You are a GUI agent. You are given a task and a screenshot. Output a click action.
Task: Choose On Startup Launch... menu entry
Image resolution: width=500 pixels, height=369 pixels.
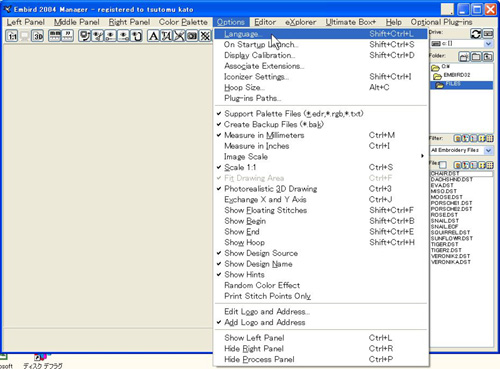320,45
